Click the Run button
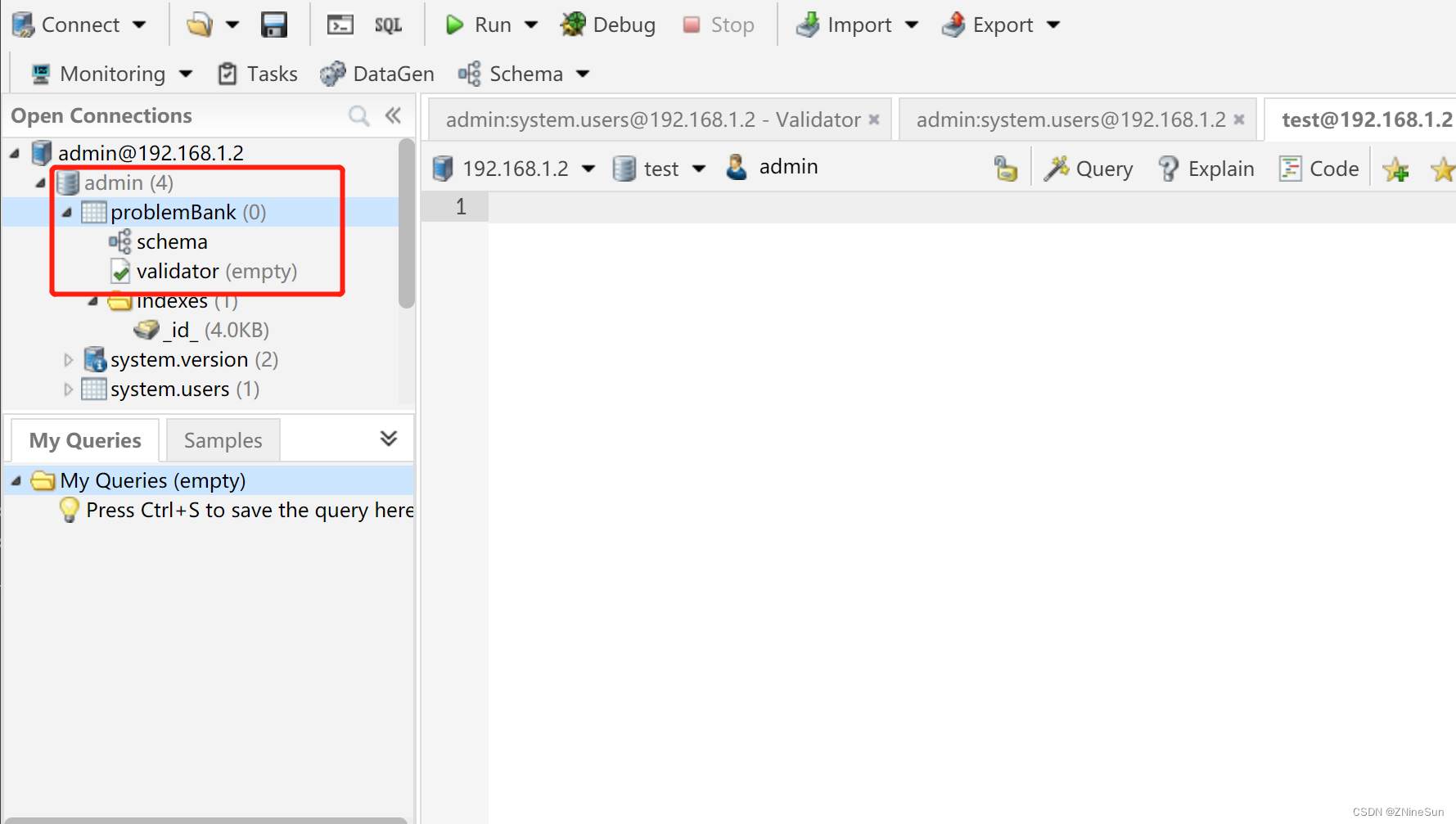 pos(479,25)
